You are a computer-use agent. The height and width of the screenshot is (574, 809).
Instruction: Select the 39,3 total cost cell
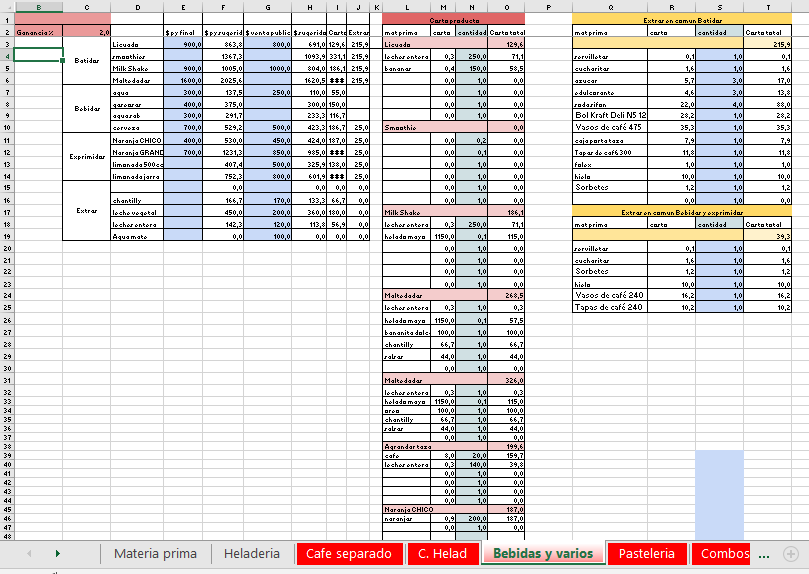coord(768,236)
